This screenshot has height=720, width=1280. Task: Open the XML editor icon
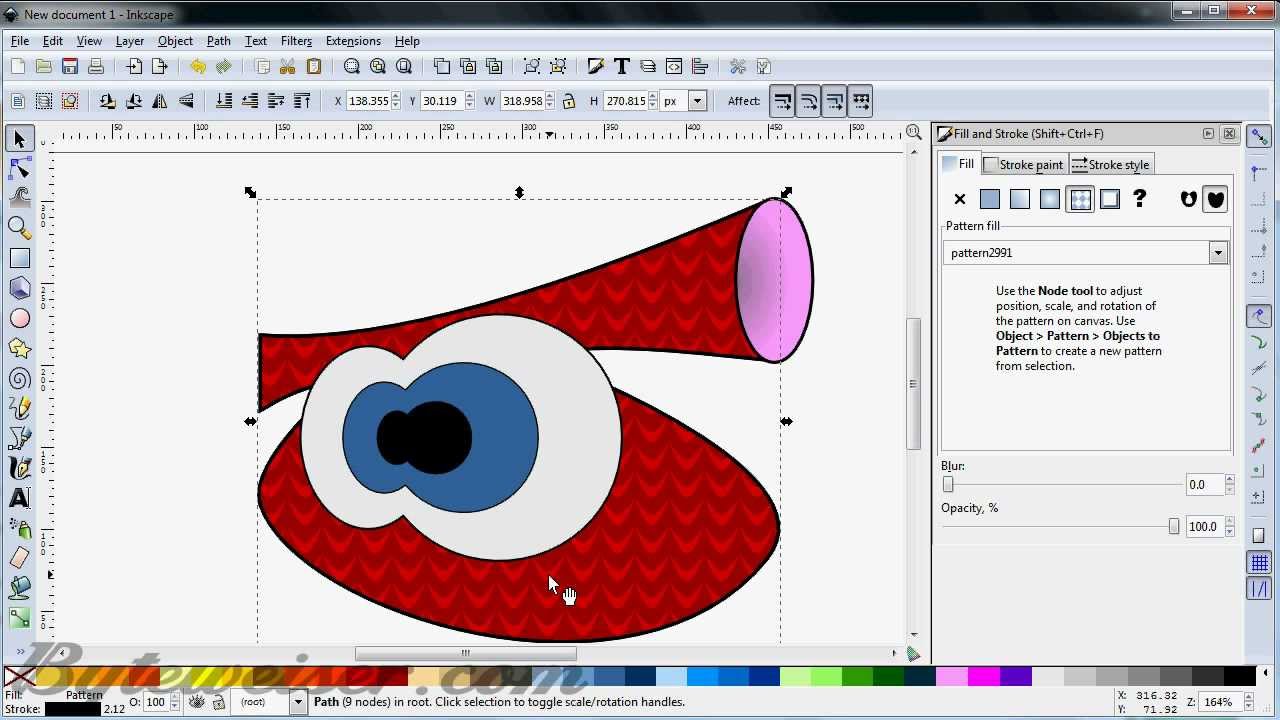tap(674, 66)
